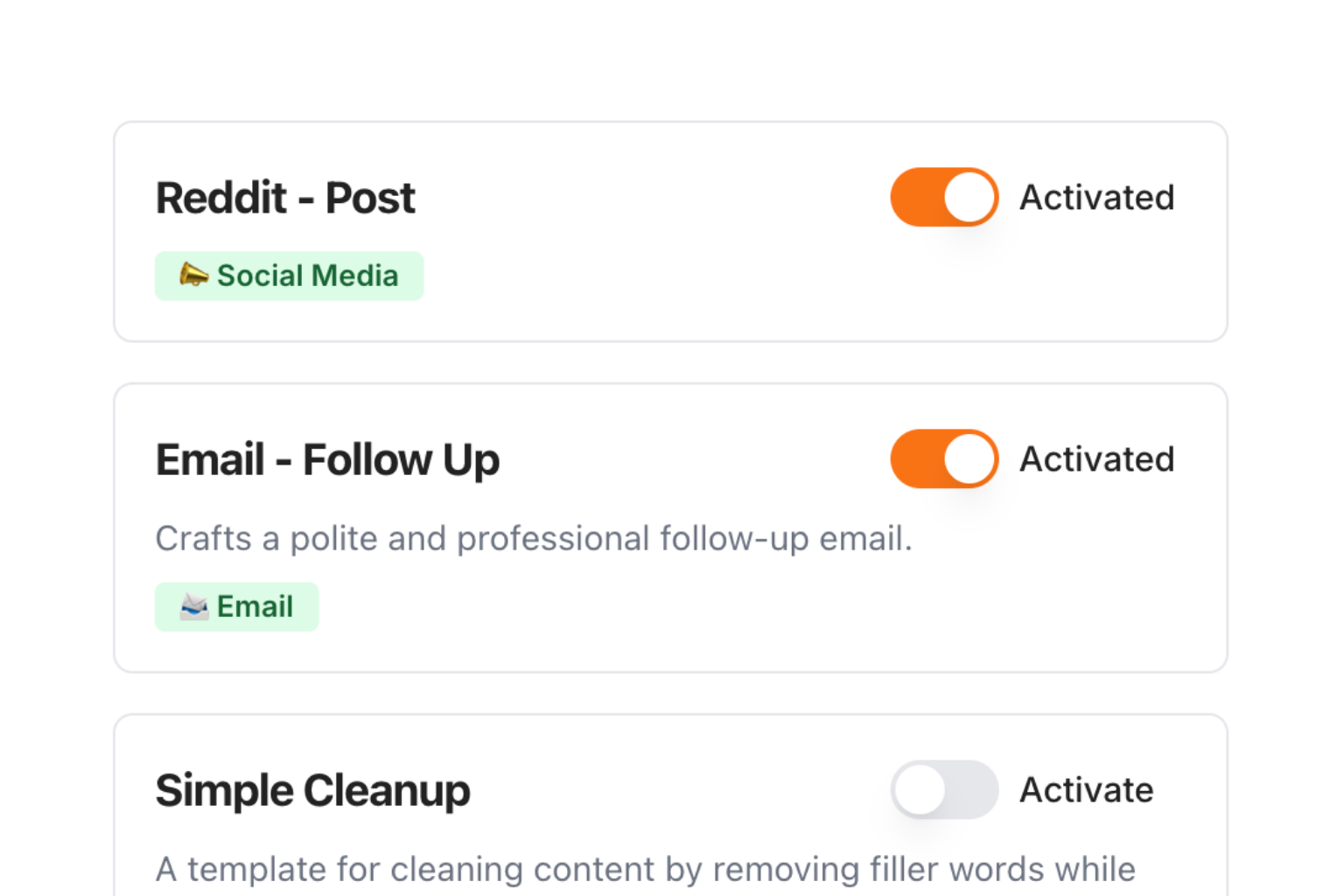Open the Reddit - Post template title
1344x896 pixels.
[x=285, y=198]
